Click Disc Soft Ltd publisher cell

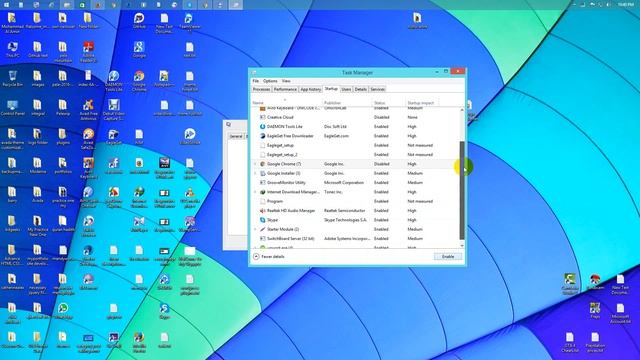(335, 127)
